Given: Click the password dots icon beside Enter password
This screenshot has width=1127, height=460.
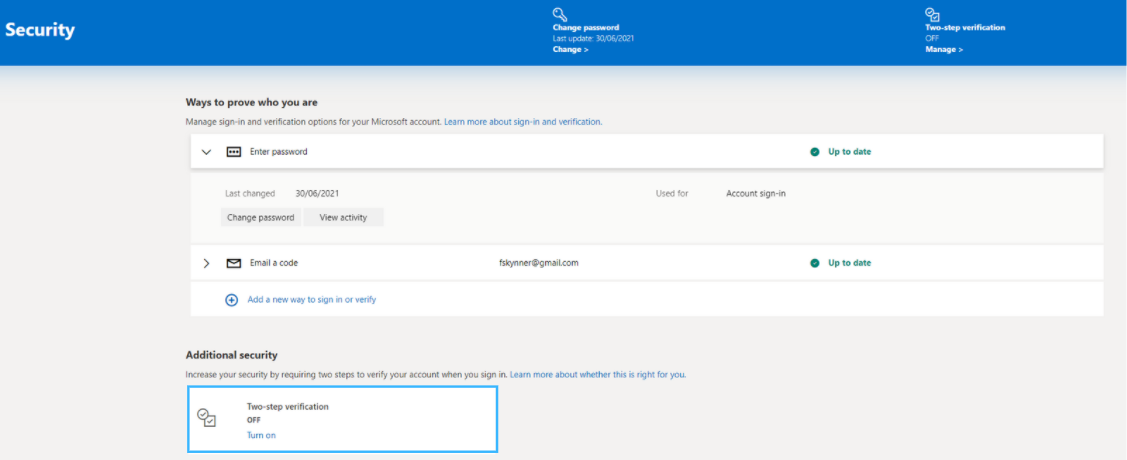Looking at the screenshot, I should [x=234, y=152].
